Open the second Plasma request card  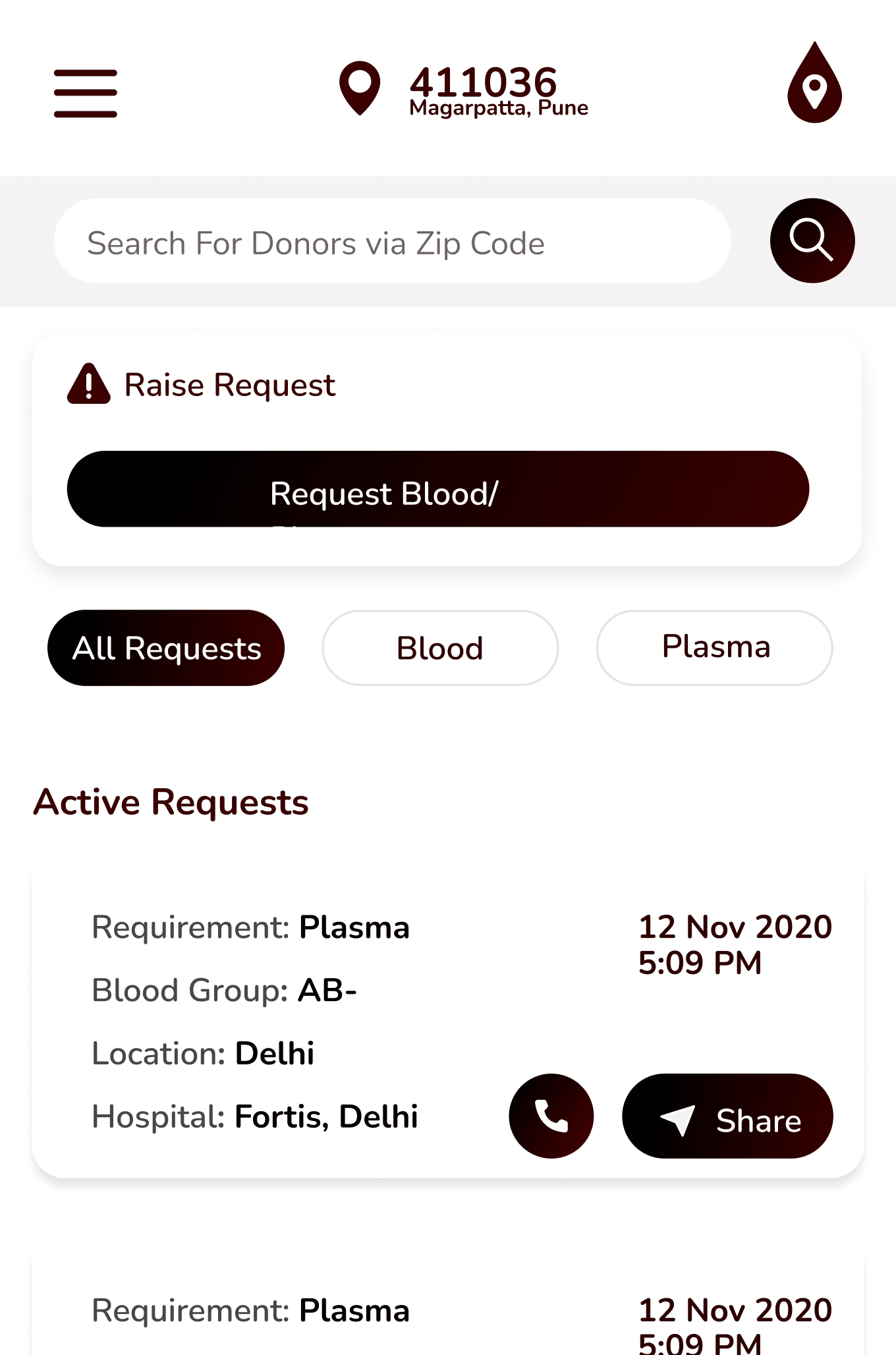(x=448, y=1305)
